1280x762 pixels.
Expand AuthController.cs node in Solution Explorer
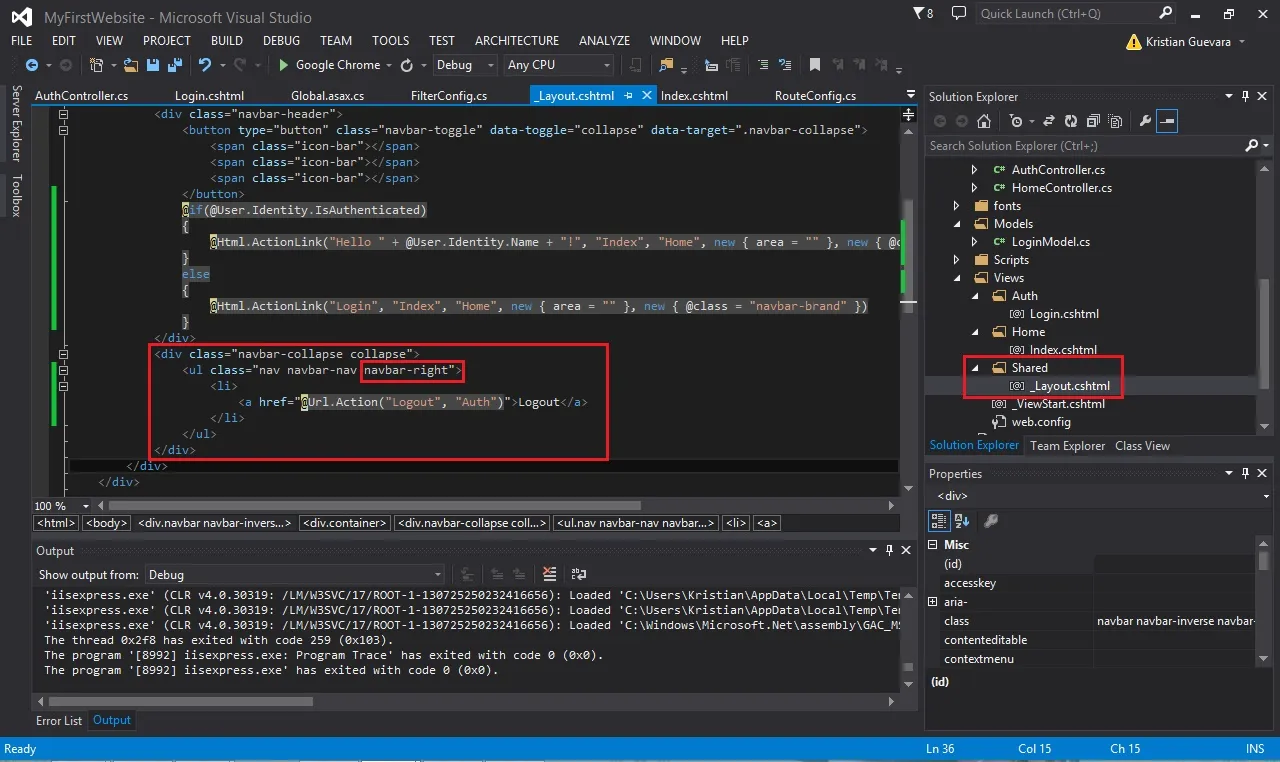975,170
